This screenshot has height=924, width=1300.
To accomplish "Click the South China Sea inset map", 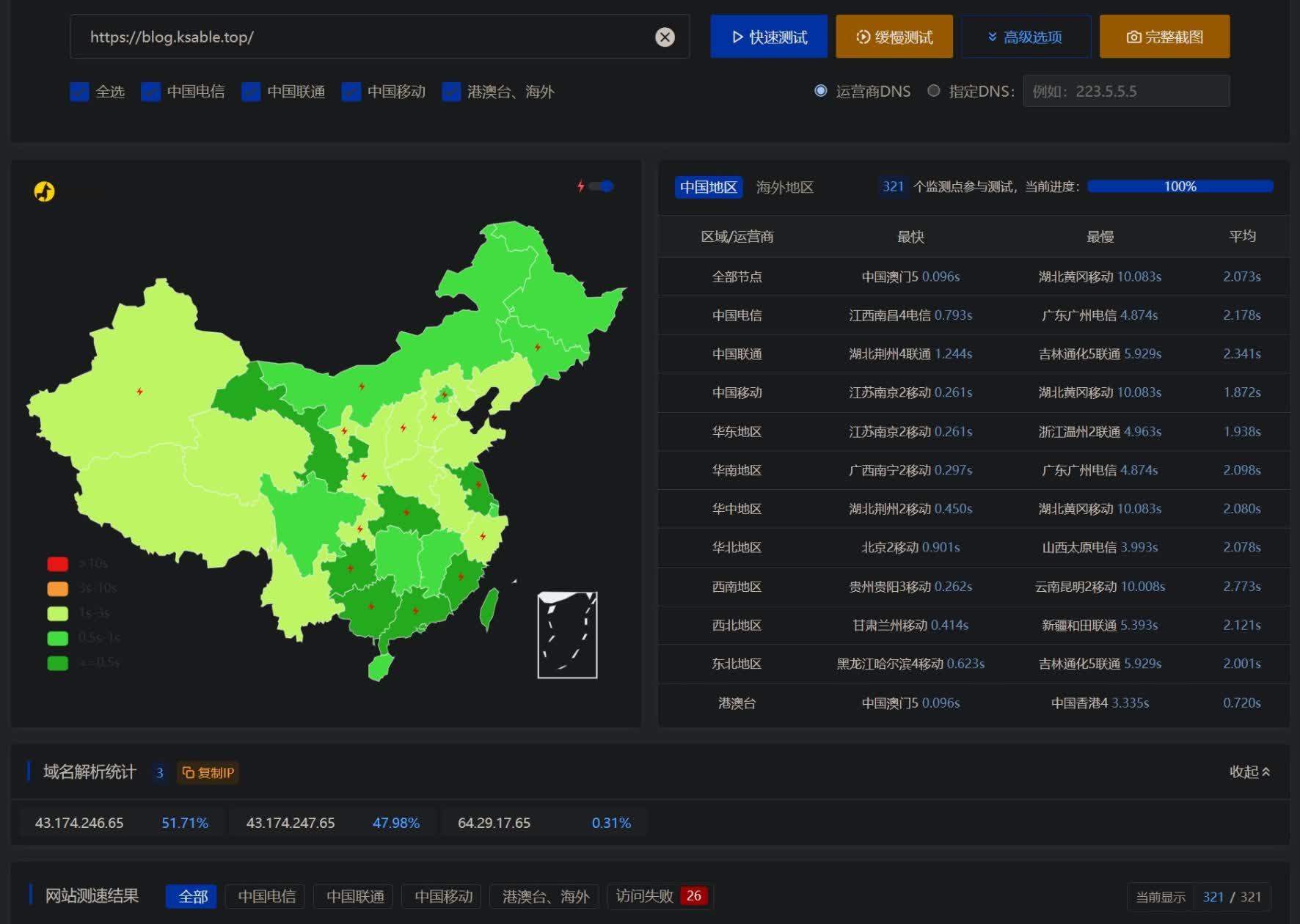I will [567, 635].
